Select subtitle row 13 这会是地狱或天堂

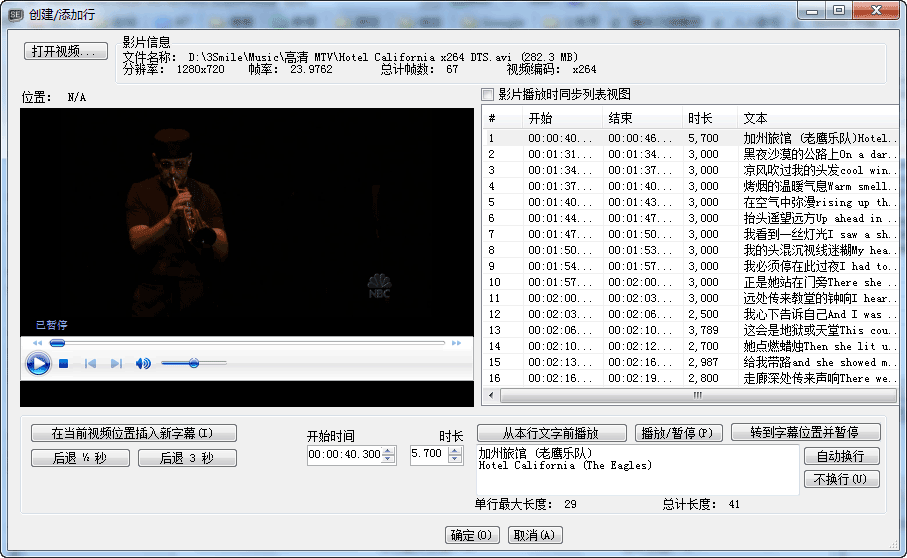[x=691, y=330]
